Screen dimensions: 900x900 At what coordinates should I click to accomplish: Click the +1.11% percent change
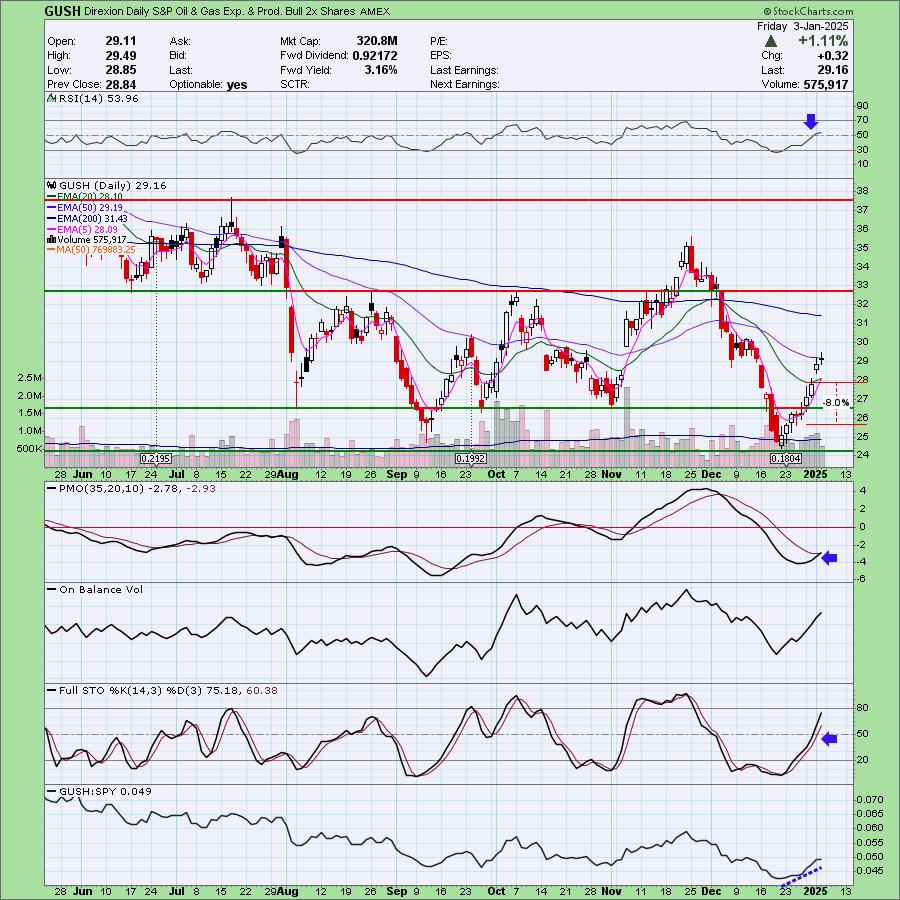(823, 41)
